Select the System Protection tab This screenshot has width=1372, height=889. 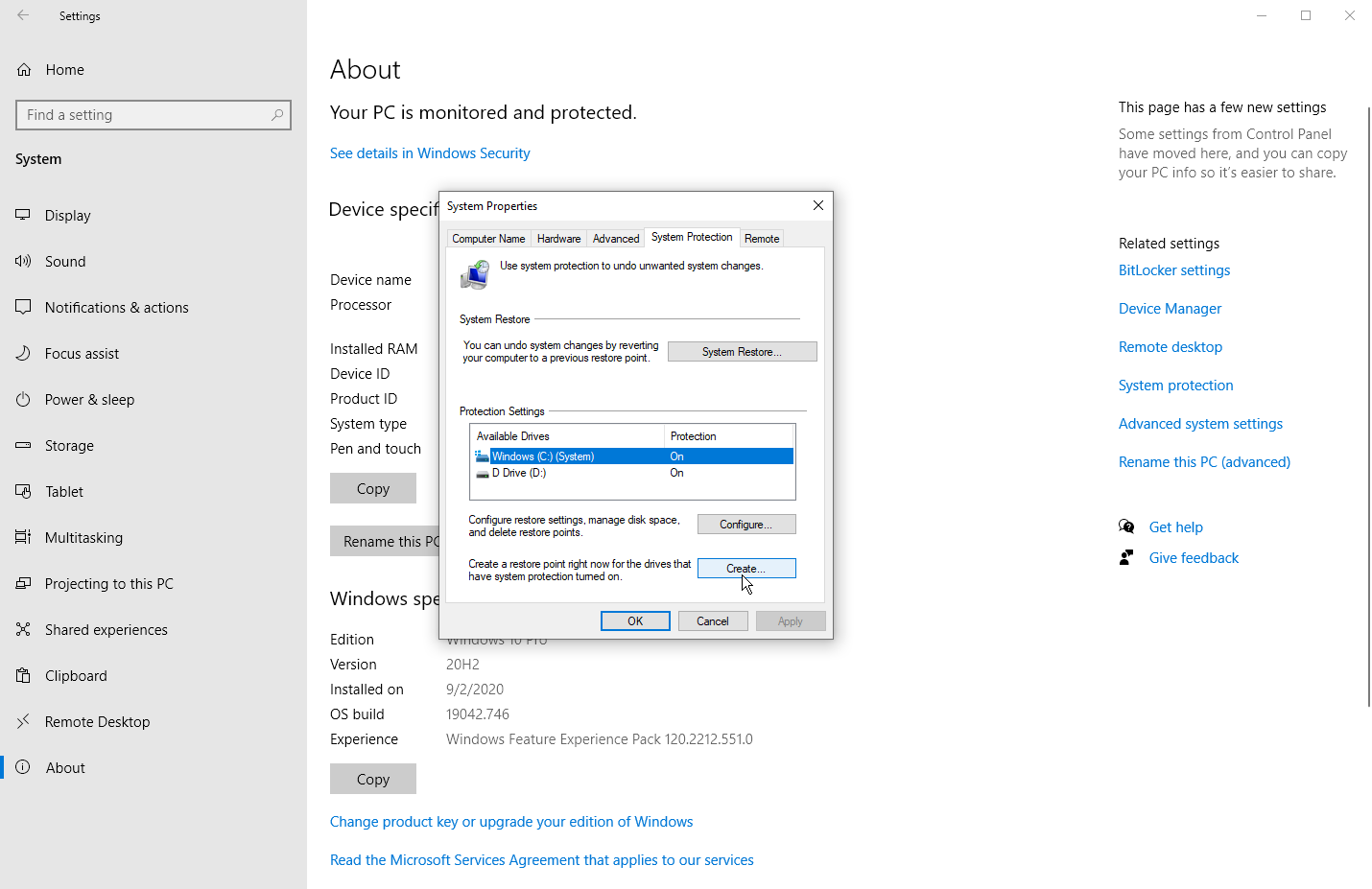click(692, 237)
